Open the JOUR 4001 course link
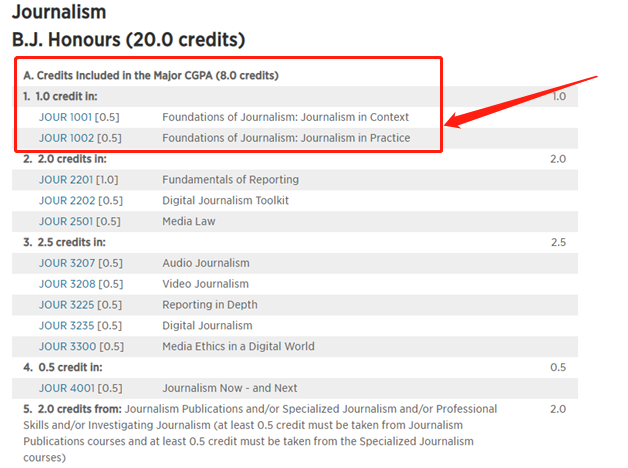The height and width of the screenshot is (468, 628). point(65,388)
